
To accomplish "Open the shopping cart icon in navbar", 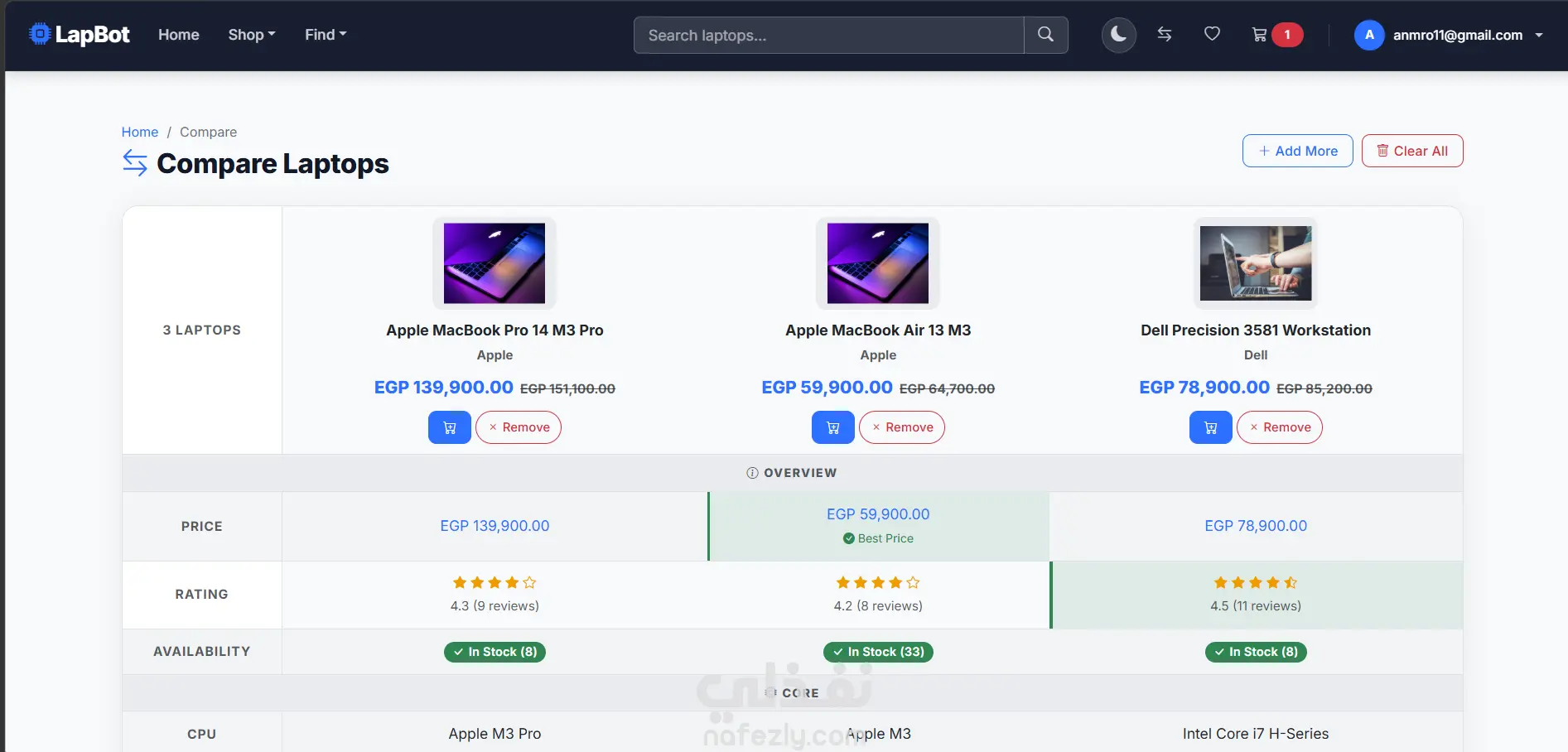I will [1259, 35].
